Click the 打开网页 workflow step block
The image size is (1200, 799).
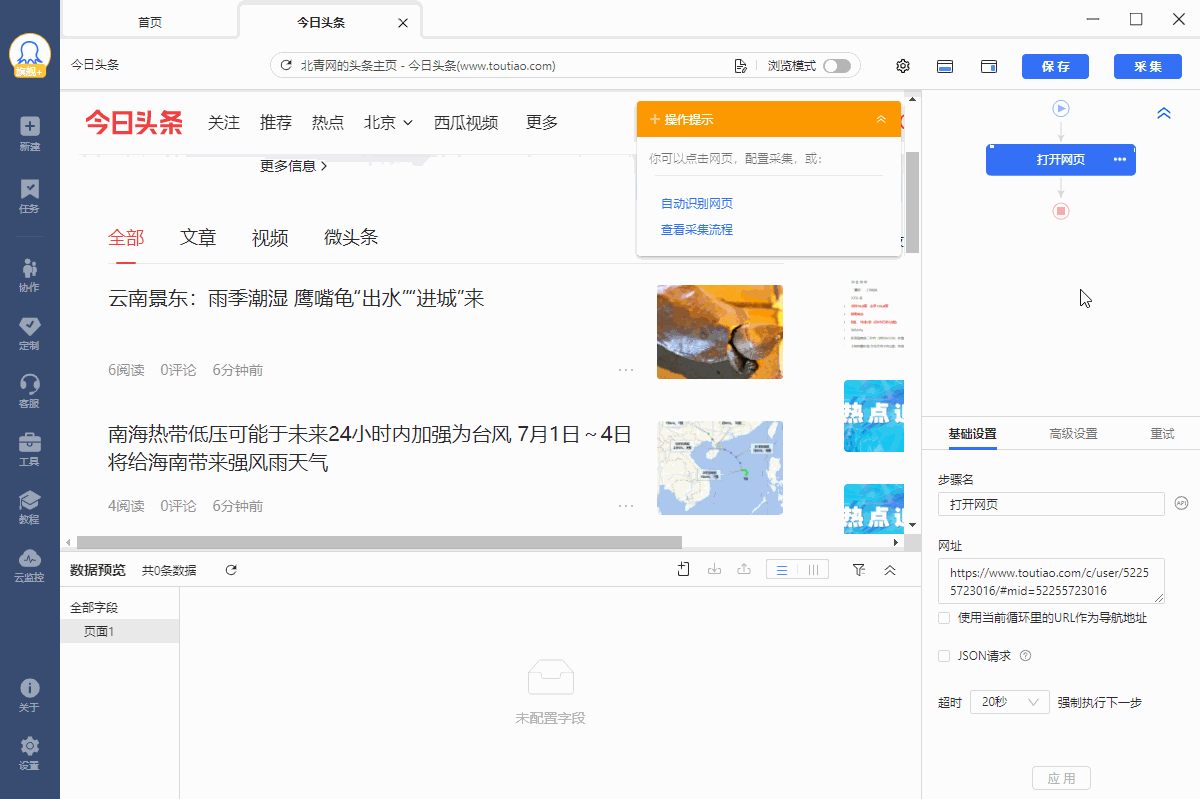[x=1061, y=160]
